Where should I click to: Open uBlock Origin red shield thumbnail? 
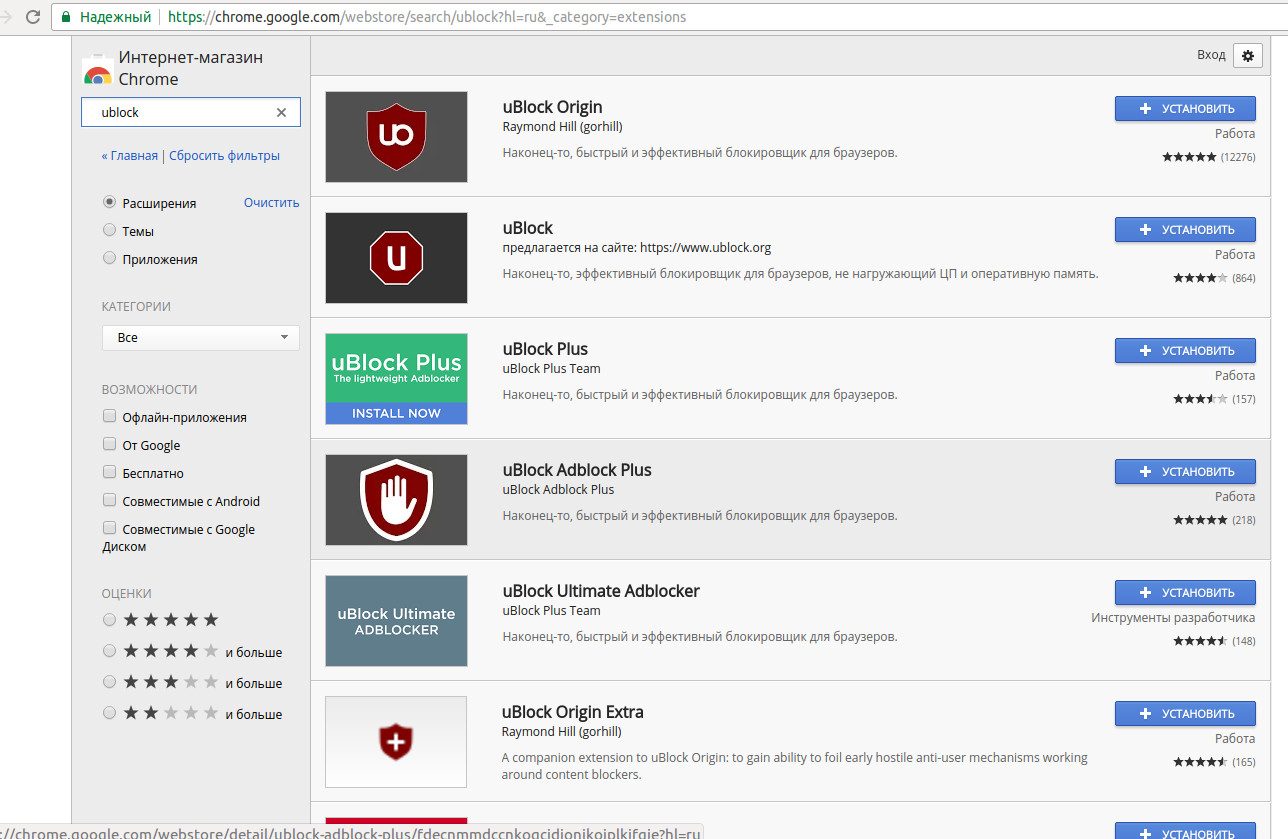[x=396, y=137]
